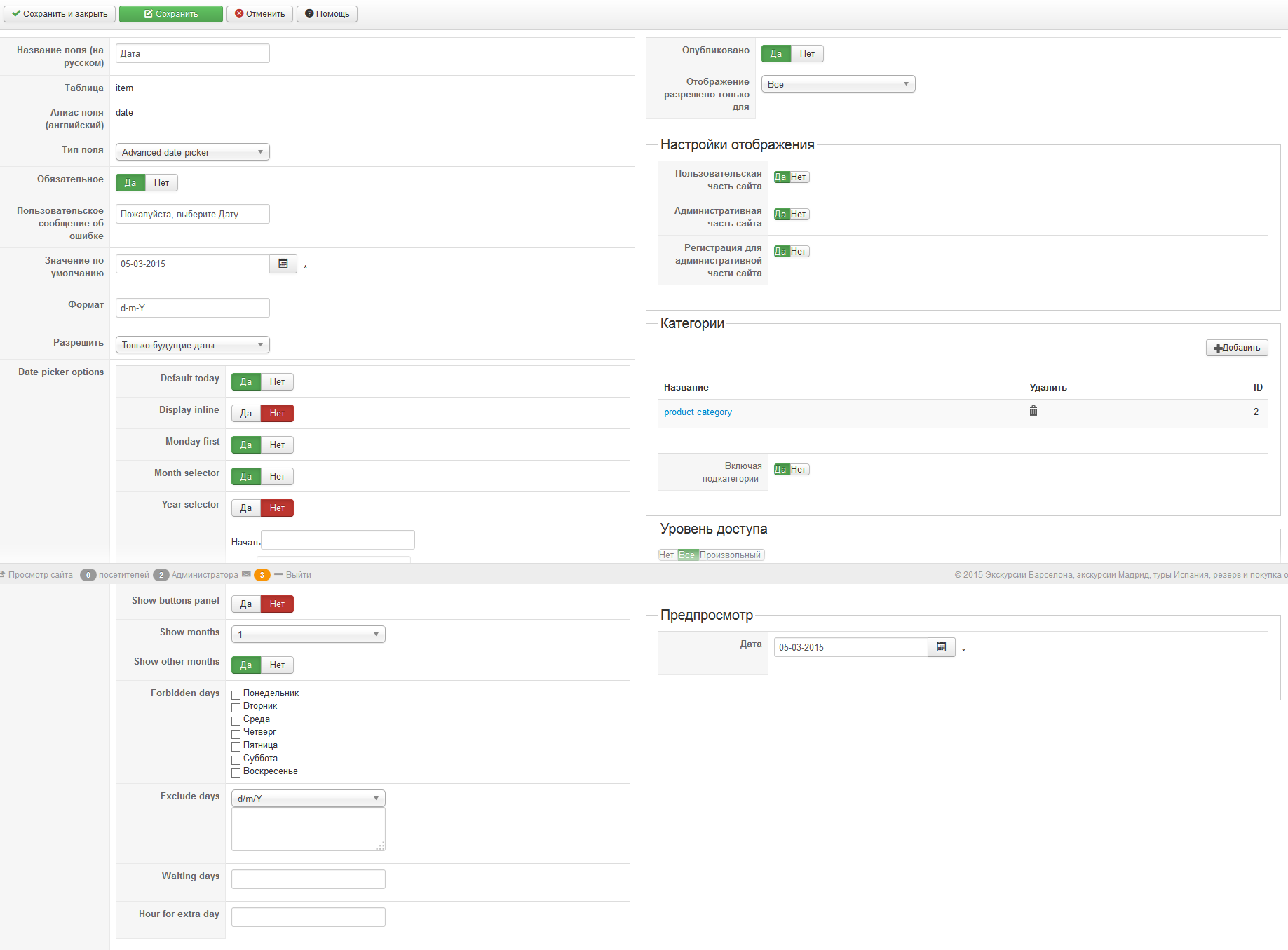Image resolution: width=1288 pixels, height=950 pixels.
Task: Turn off Monday first with Нет
Action: (x=278, y=445)
